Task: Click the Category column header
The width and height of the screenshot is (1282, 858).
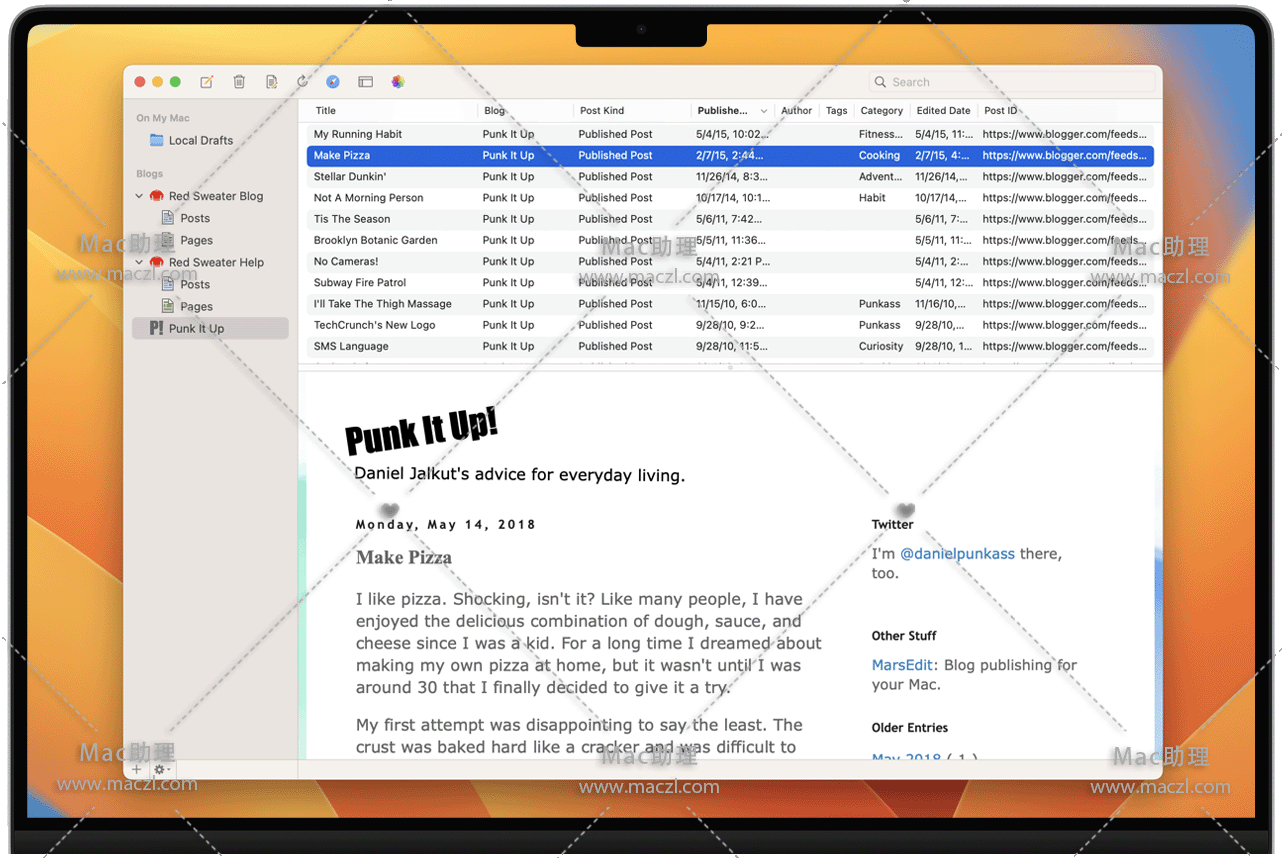Action: pos(881,111)
